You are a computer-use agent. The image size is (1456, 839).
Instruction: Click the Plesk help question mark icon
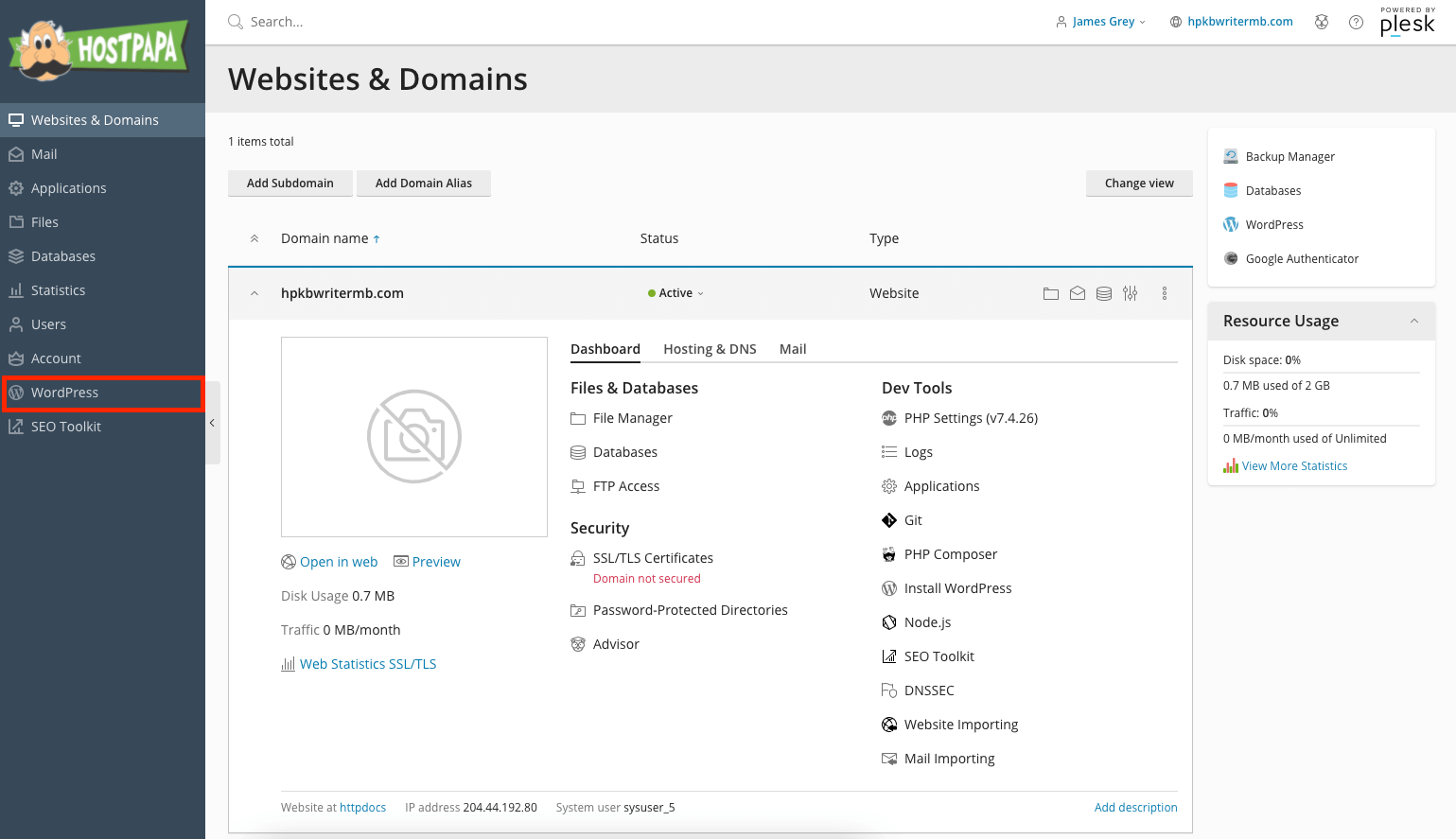coord(1356,21)
